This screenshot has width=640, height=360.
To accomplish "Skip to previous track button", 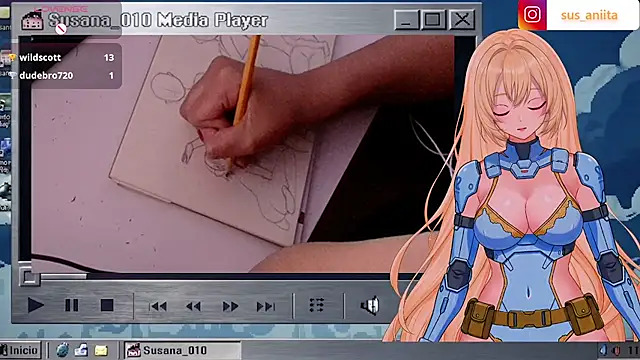I will [x=158, y=306].
